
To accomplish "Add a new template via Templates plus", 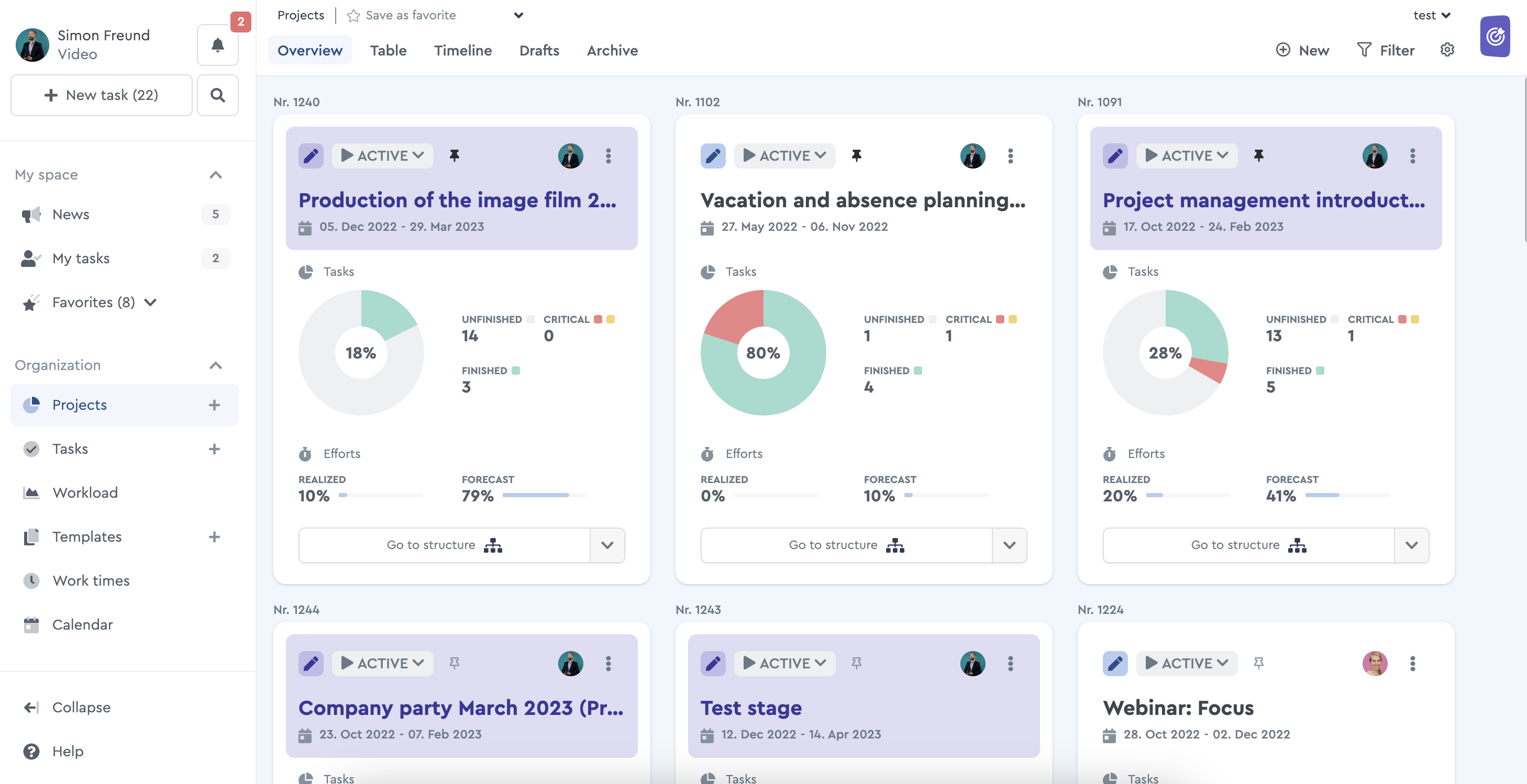I will tap(215, 537).
